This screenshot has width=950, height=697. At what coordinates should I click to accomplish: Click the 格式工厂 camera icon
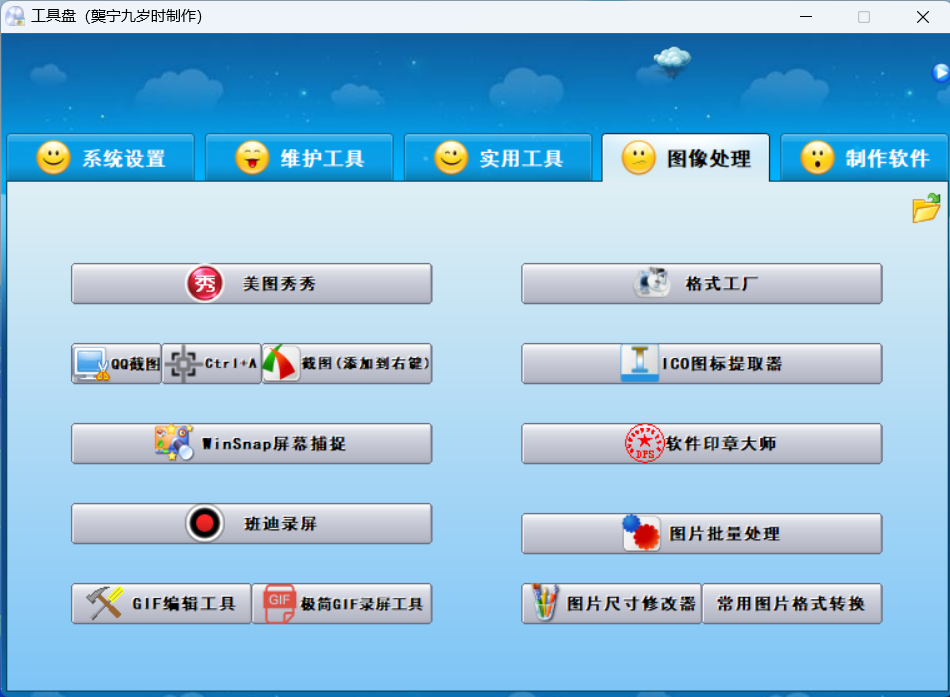pyautogui.click(x=652, y=283)
